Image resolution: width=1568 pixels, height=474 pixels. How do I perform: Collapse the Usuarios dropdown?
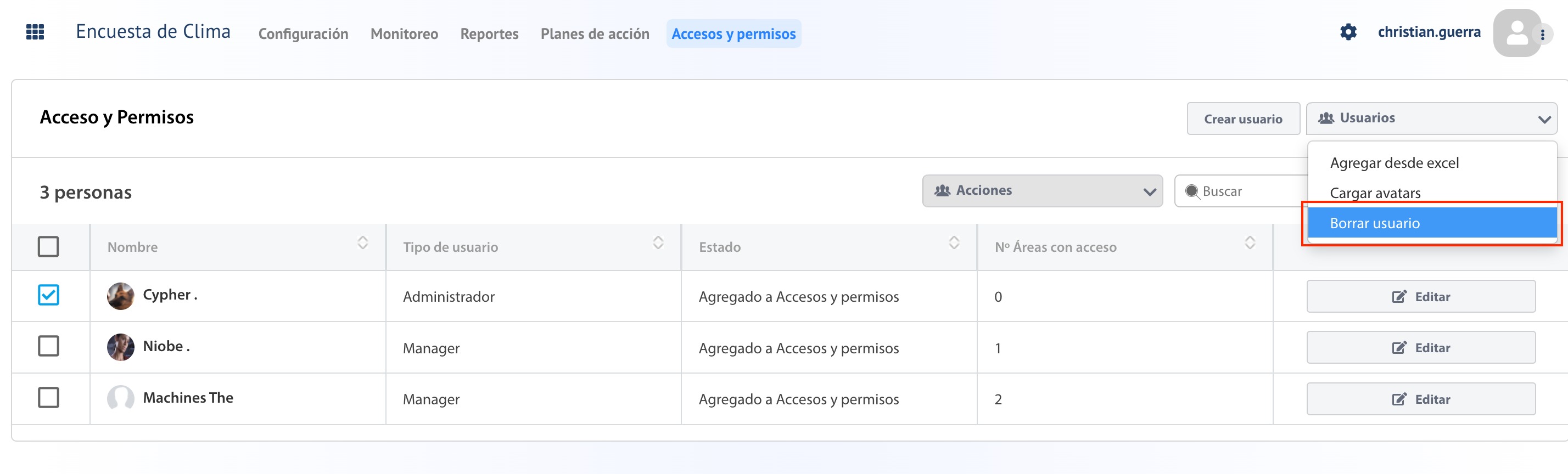1431,118
